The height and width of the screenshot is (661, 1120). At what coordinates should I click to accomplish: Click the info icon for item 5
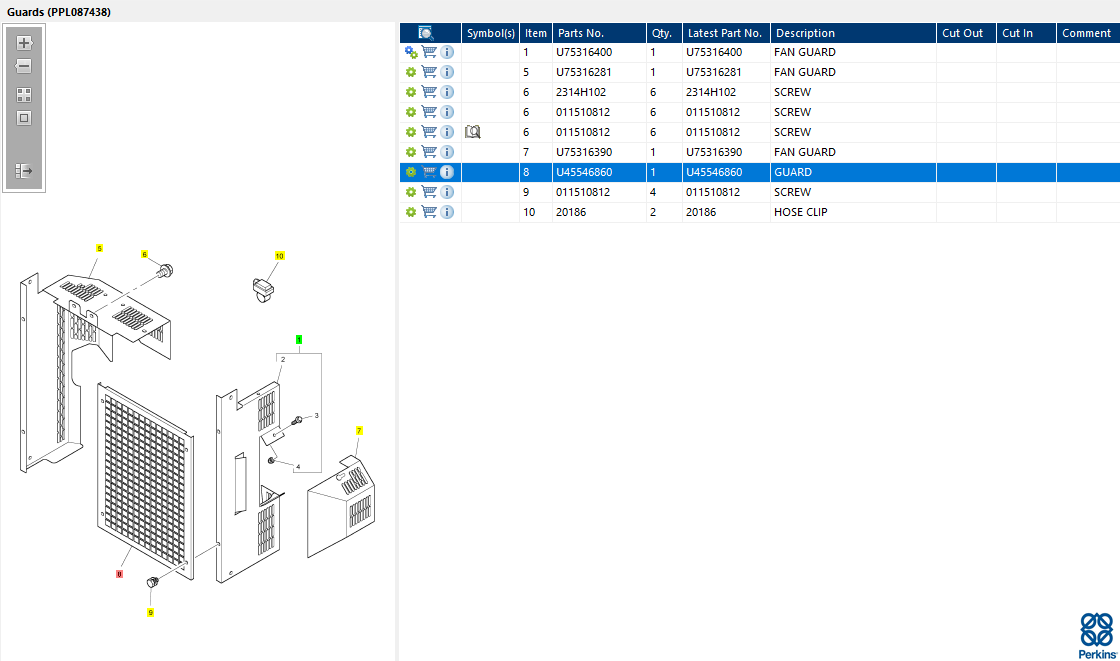pyautogui.click(x=447, y=72)
